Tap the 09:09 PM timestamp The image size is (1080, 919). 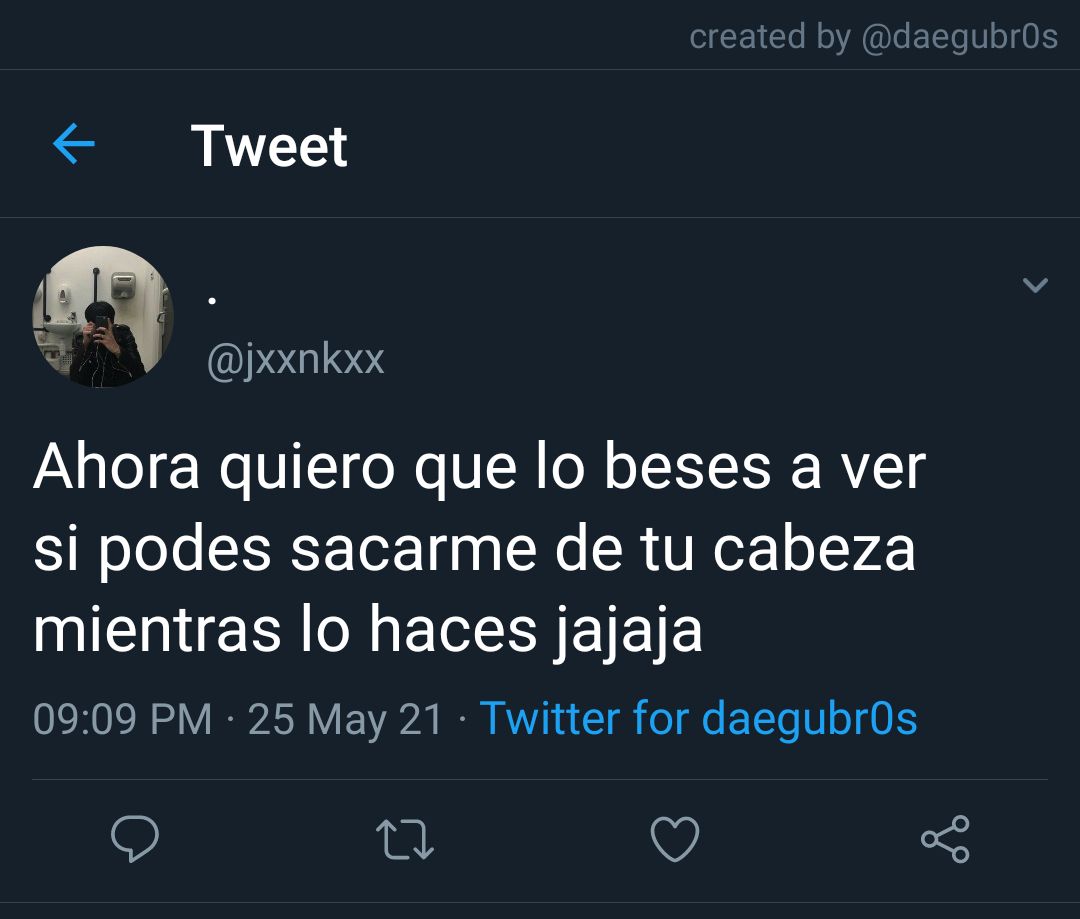coord(123,719)
